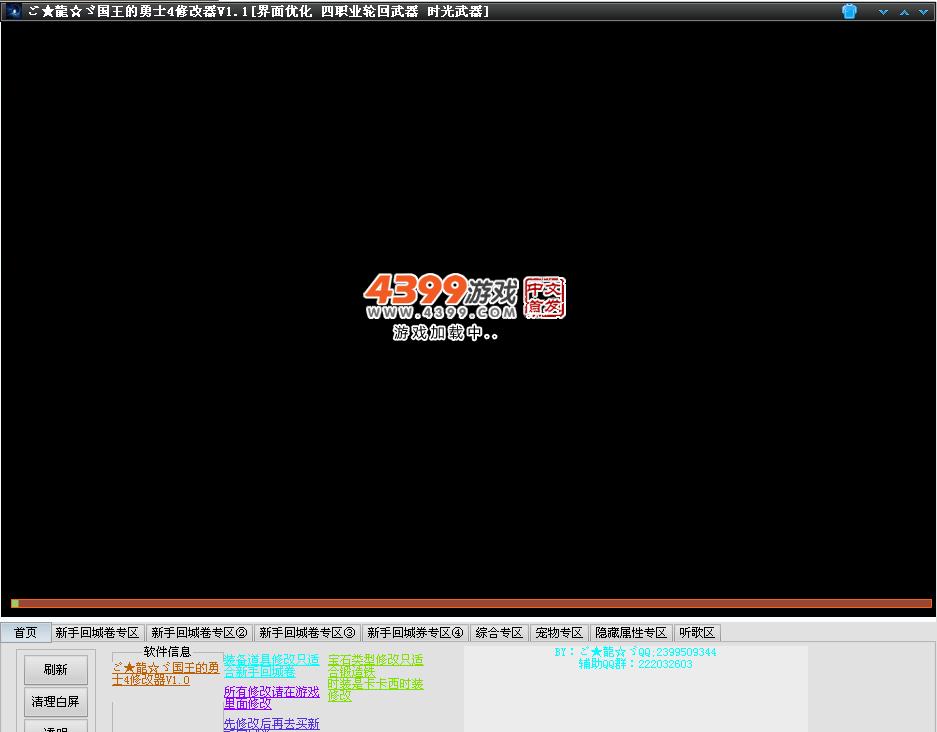Click the 刷新 button
The width and height of the screenshot is (937, 732).
[x=56, y=669]
